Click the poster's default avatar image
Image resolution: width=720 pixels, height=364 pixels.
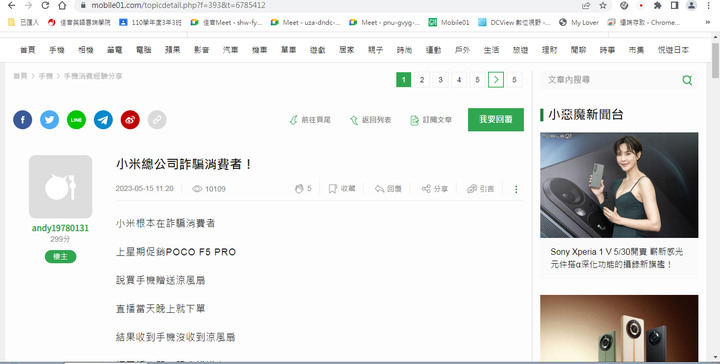click(61, 186)
